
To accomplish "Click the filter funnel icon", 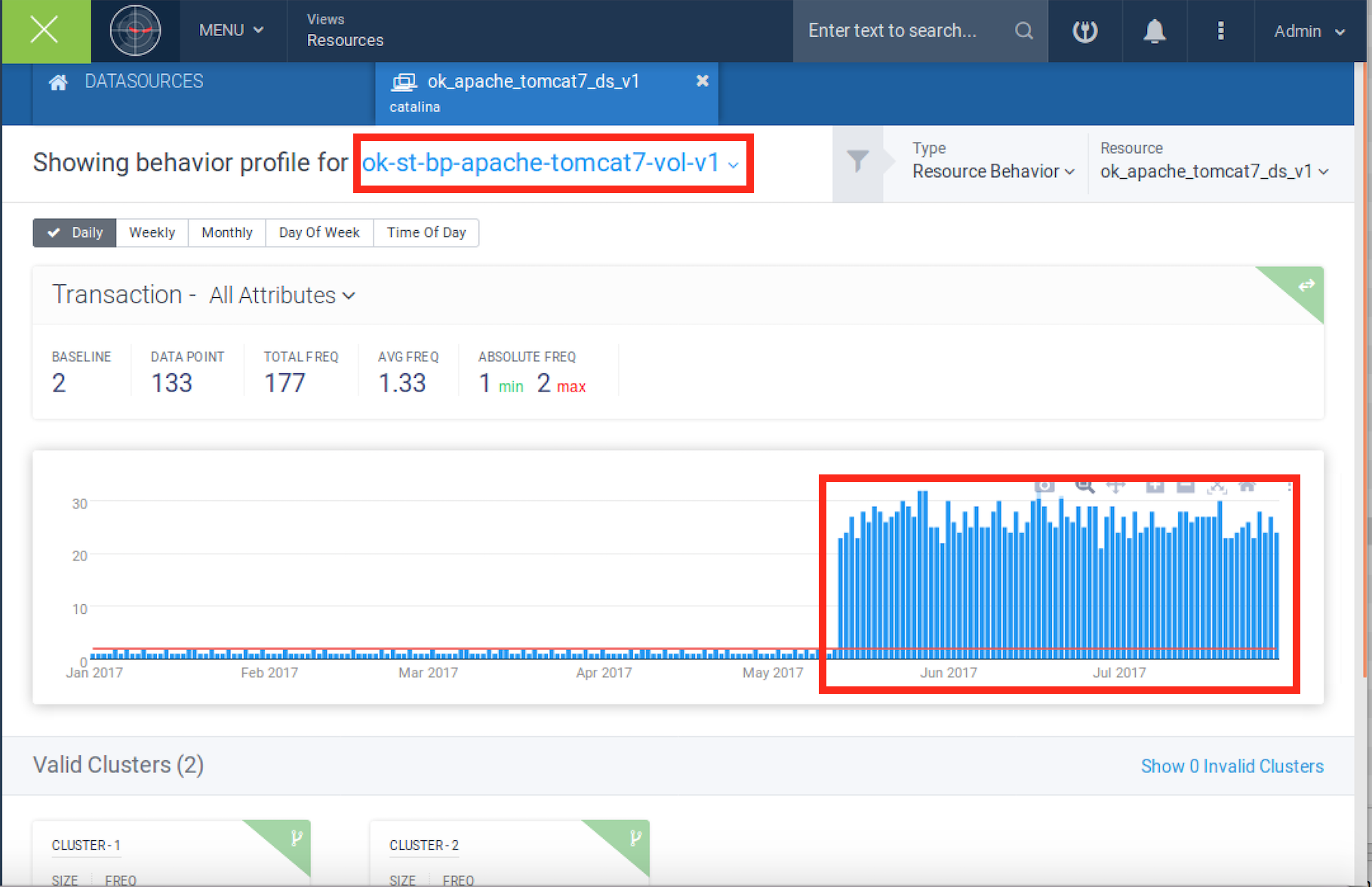I will [857, 161].
